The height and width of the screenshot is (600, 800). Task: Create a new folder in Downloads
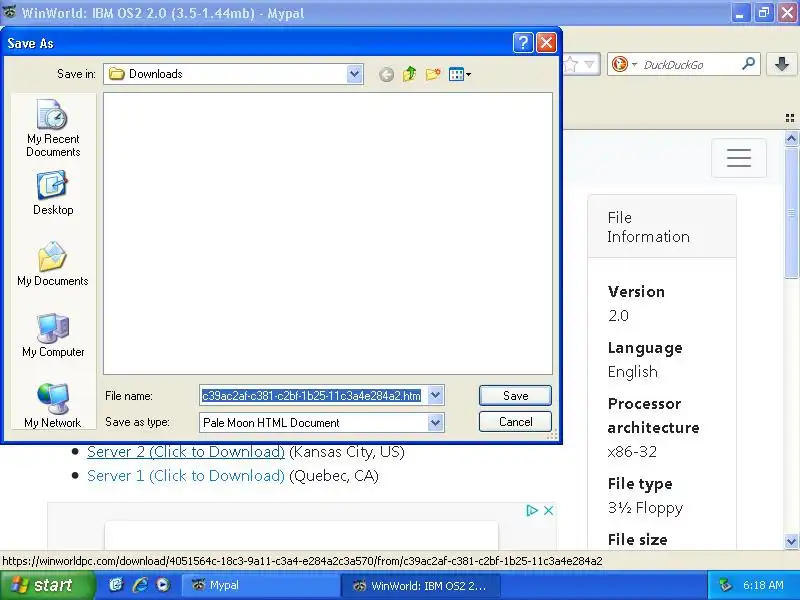pos(433,74)
